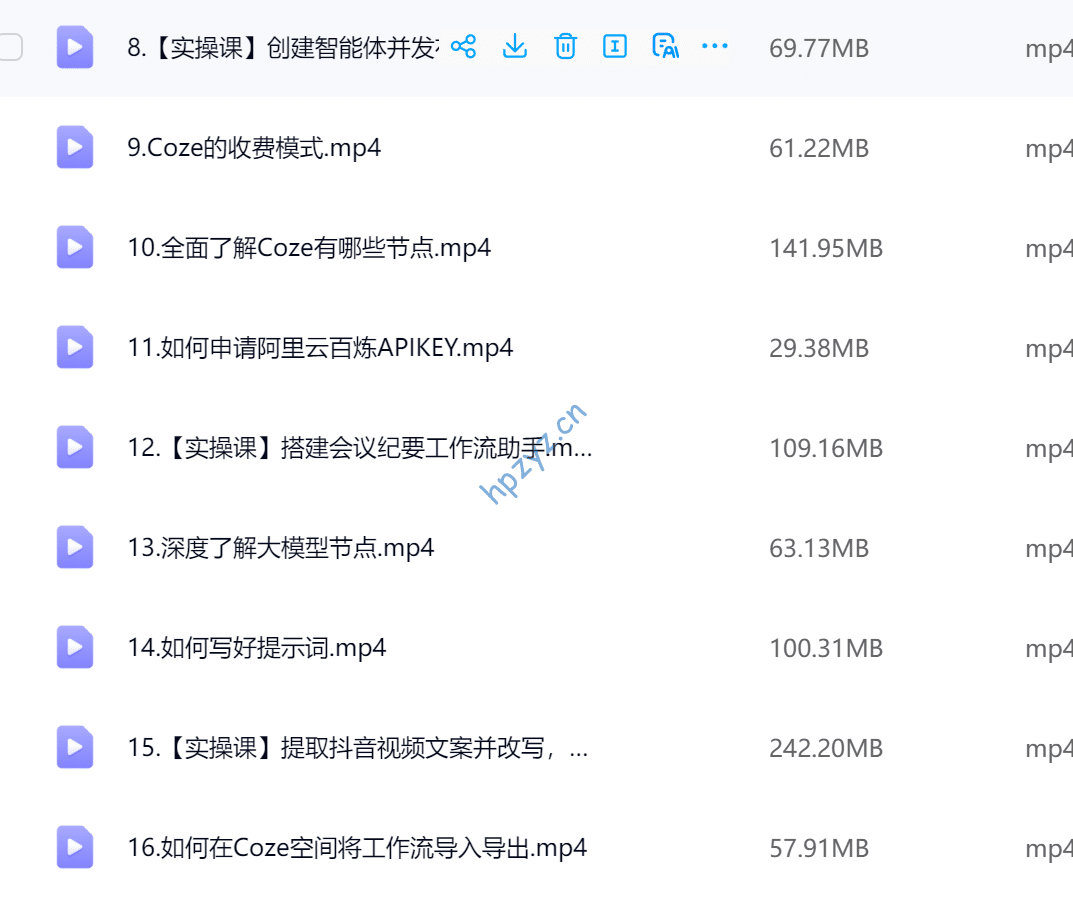Click the 141.95MB size of file 10
This screenshot has height=907, width=1073.
pos(826,248)
